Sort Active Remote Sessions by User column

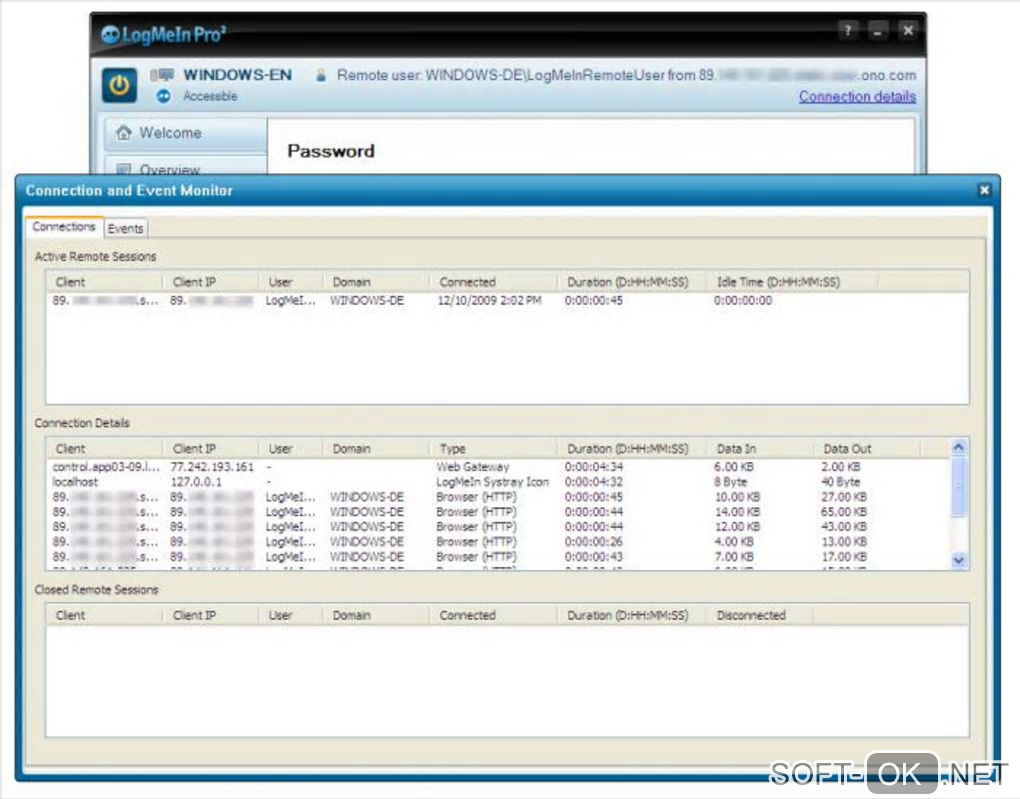click(291, 282)
